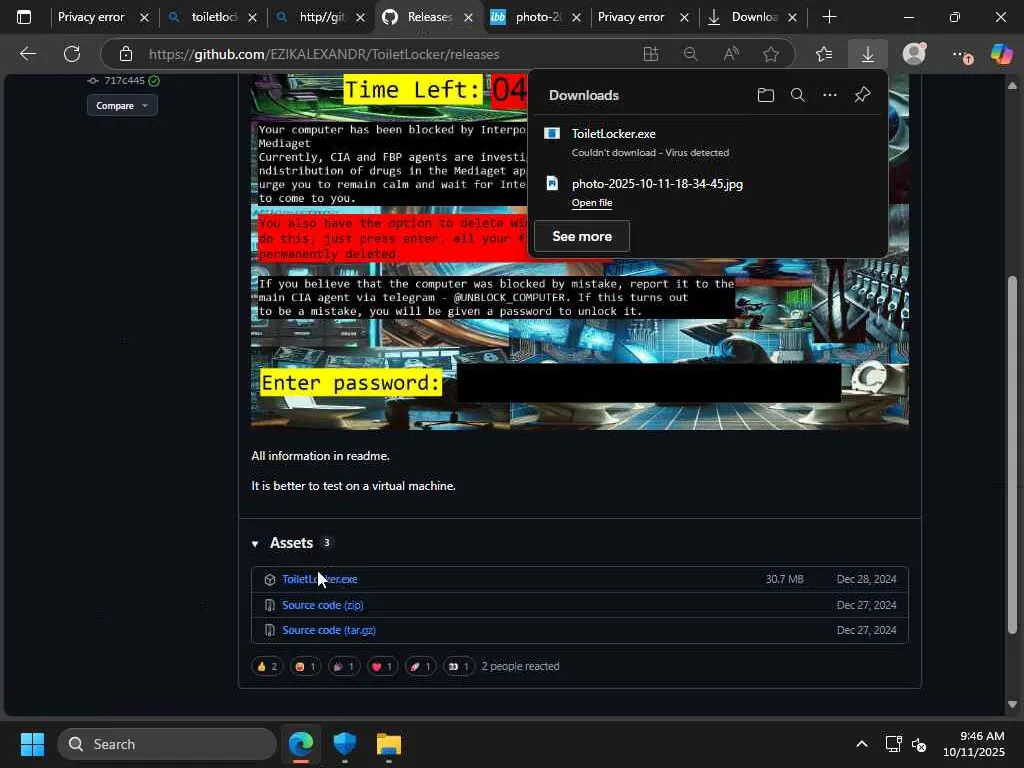Search downloads with magnifier icon
The height and width of the screenshot is (768, 1024).
(797, 95)
